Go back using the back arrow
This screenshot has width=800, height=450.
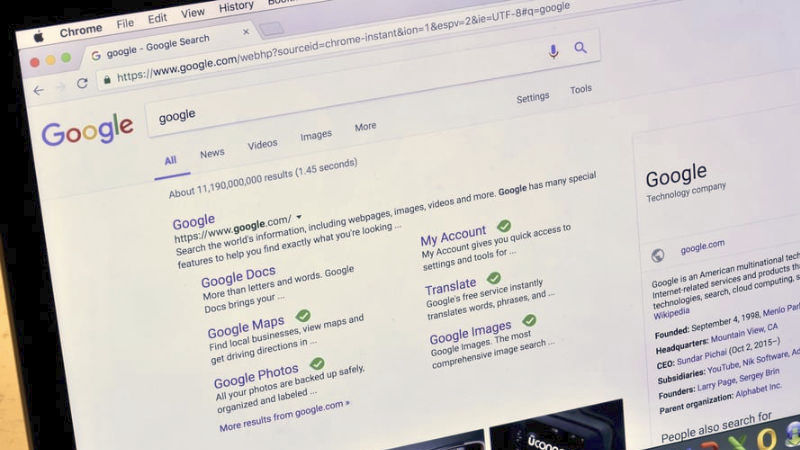tap(39, 91)
